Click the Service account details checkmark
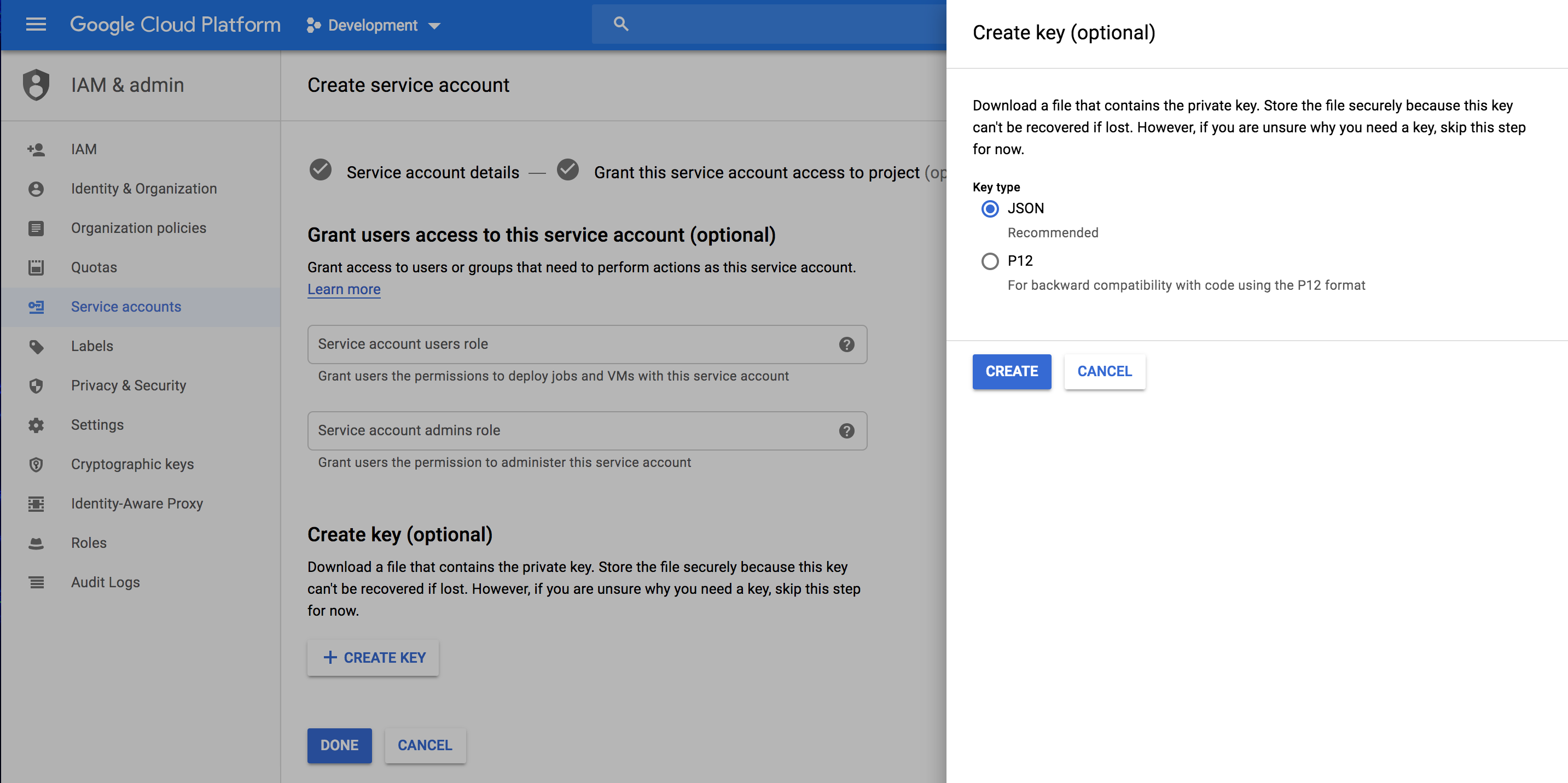Viewport: 1568px width, 783px height. [320, 170]
